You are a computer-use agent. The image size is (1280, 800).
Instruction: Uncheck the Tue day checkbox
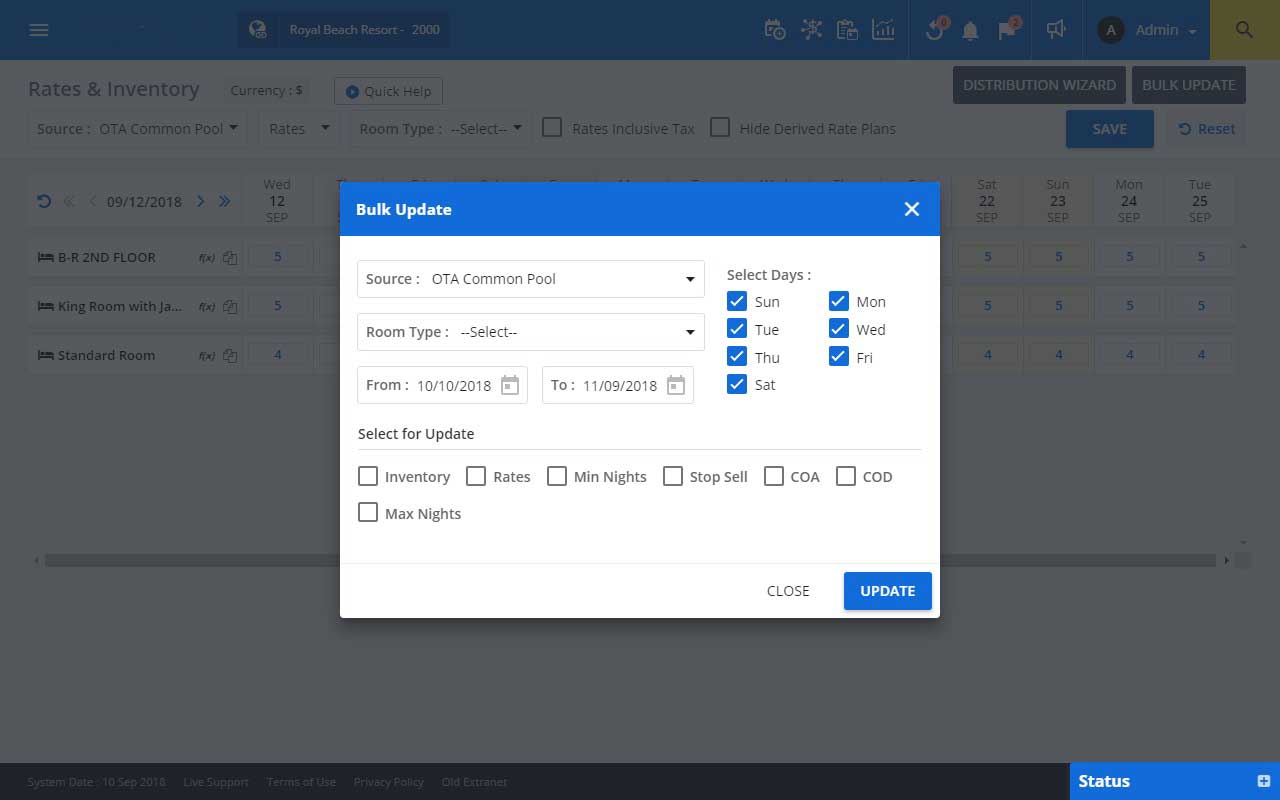[737, 329]
